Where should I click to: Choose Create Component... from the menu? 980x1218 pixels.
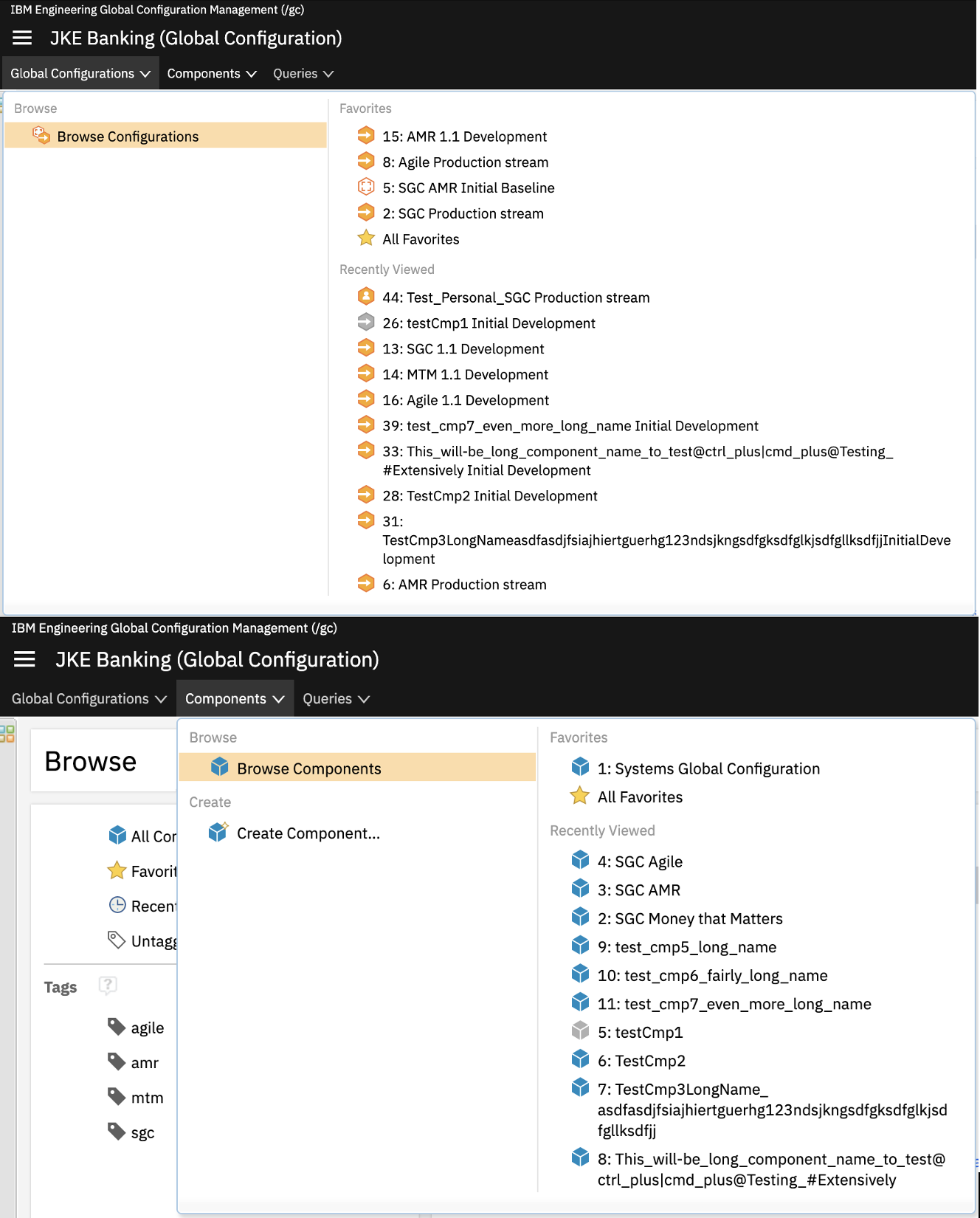[x=308, y=833]
